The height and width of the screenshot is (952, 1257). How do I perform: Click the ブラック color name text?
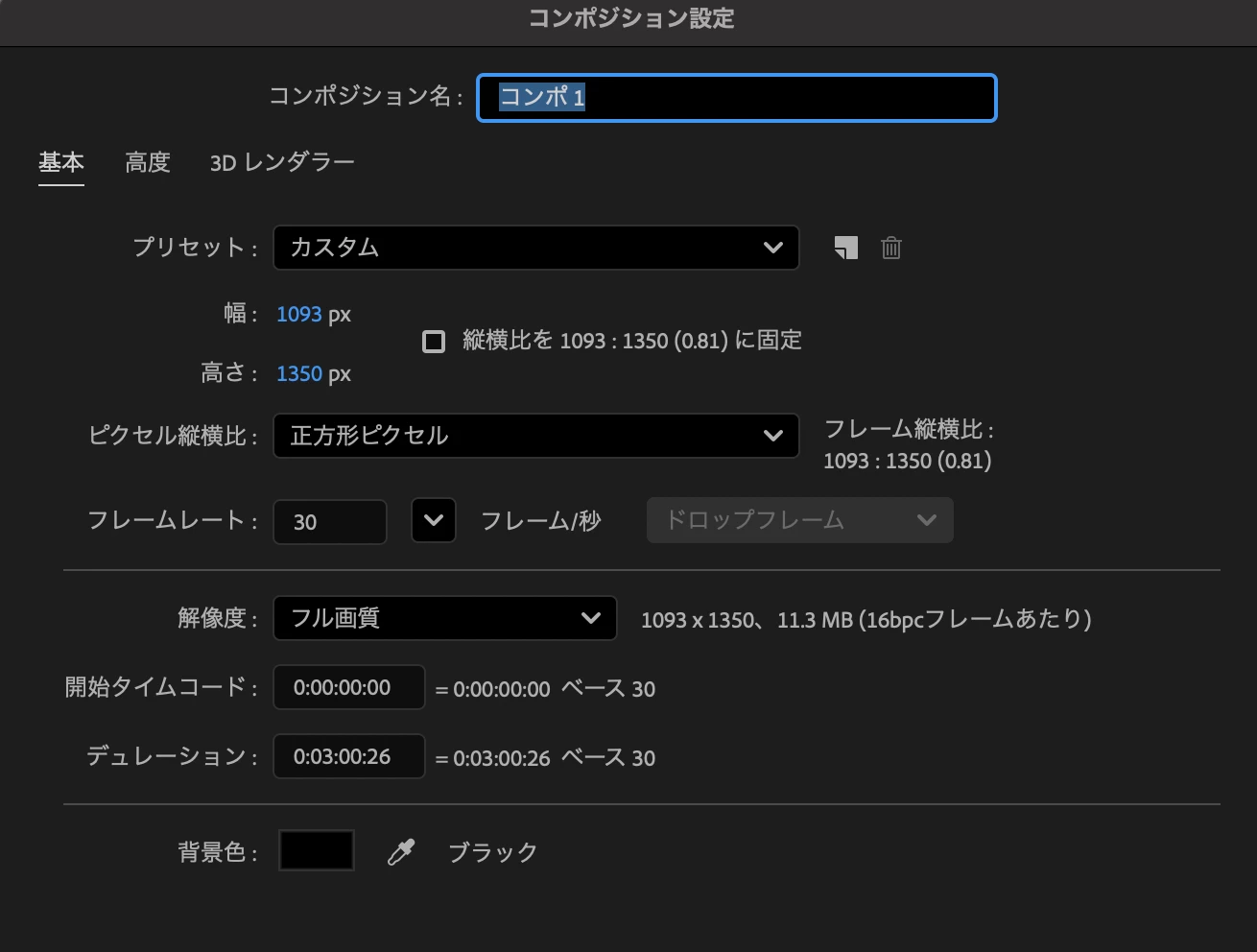pyautogui.click(x=493, y=852)
